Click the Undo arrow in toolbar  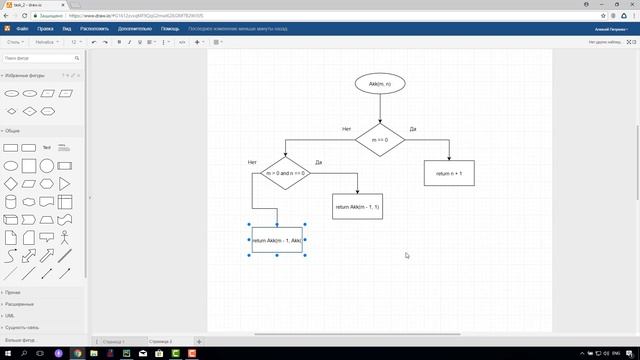pos(94,42)
